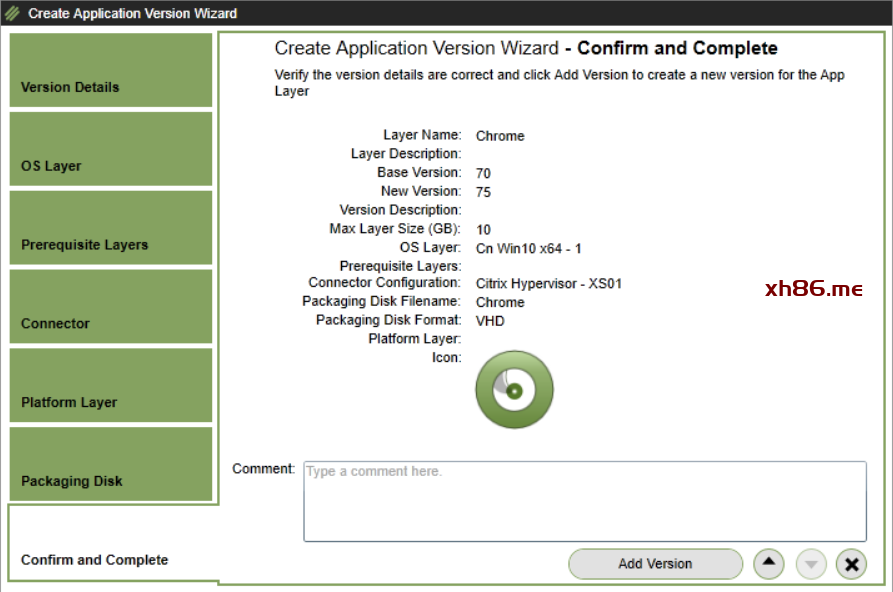This screenshot has height=592, width=893.
Task: Select the Packaging Disk tab
Action: click(x=111, y=465)
